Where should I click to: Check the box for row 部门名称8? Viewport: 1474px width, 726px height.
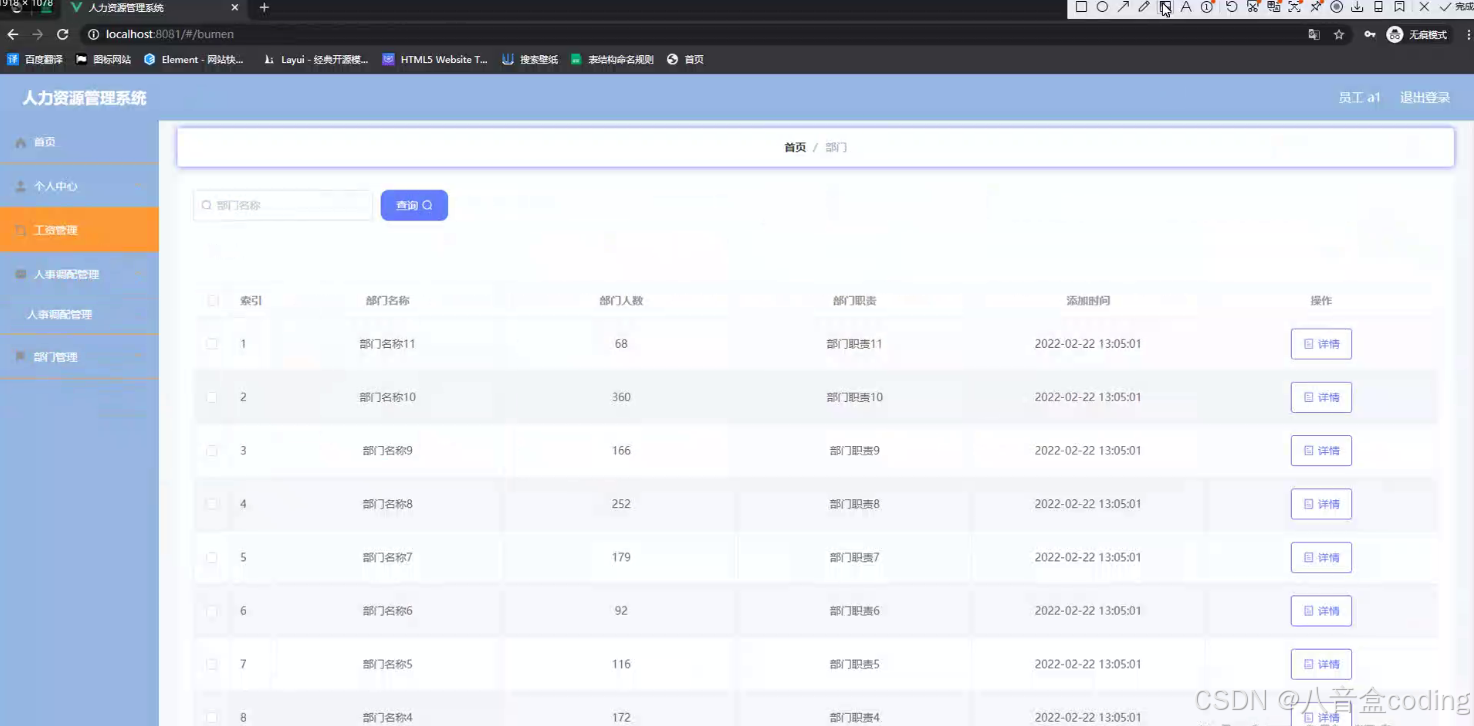(x=212, y=504)
